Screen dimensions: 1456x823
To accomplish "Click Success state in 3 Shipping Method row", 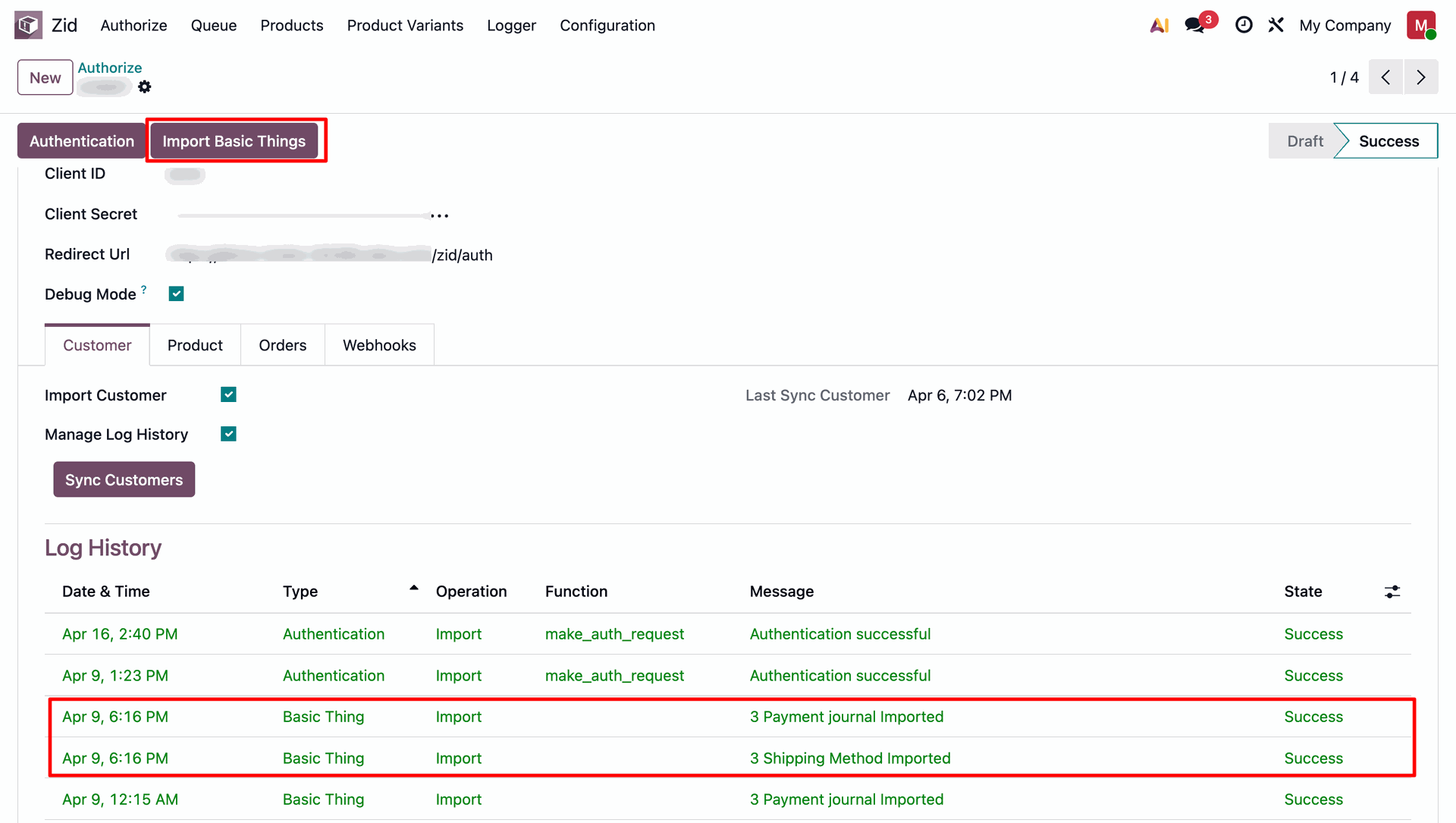I will (1313, 759).
